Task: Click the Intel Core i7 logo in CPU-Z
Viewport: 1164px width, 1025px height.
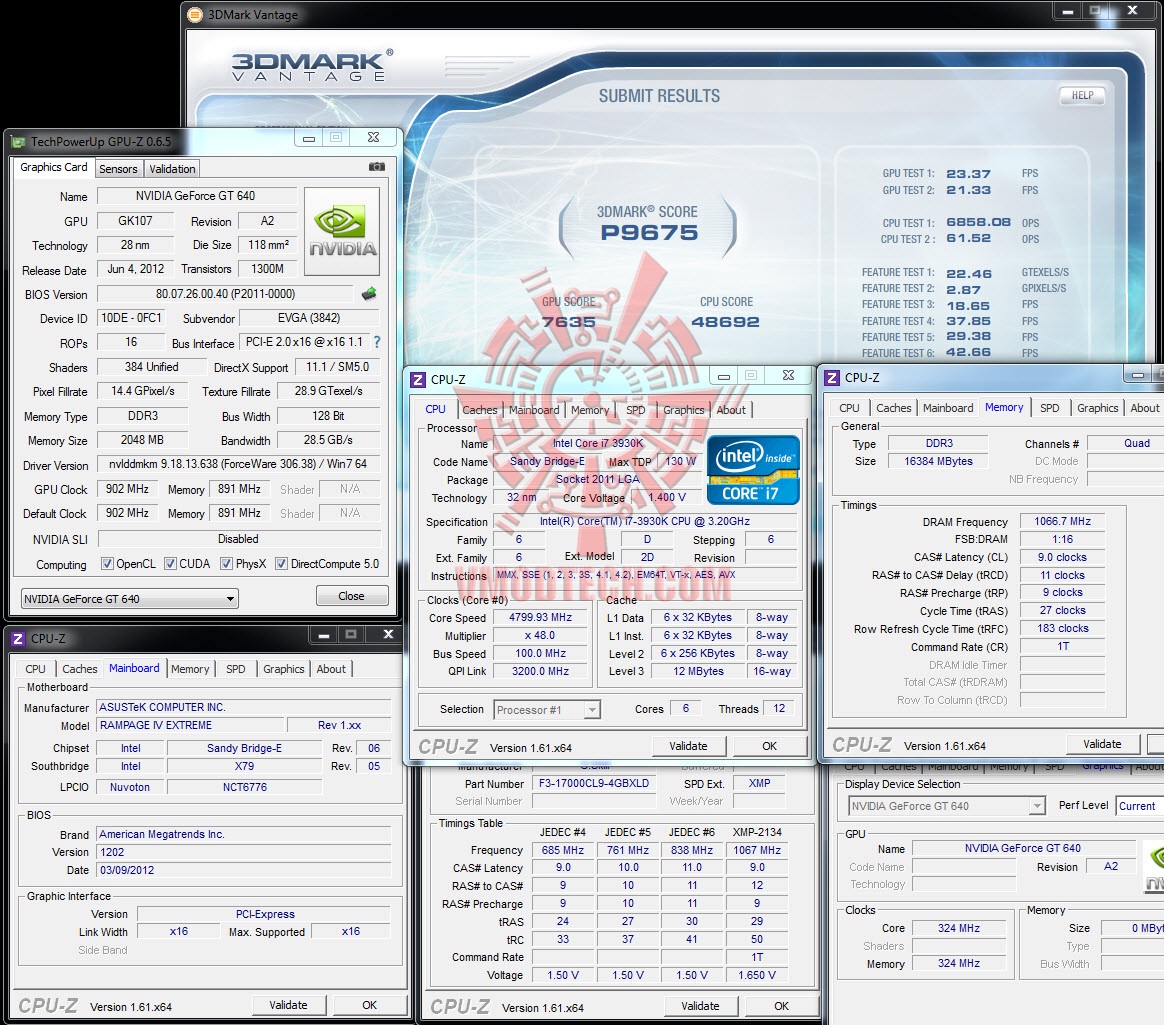Action: (753, 471)
